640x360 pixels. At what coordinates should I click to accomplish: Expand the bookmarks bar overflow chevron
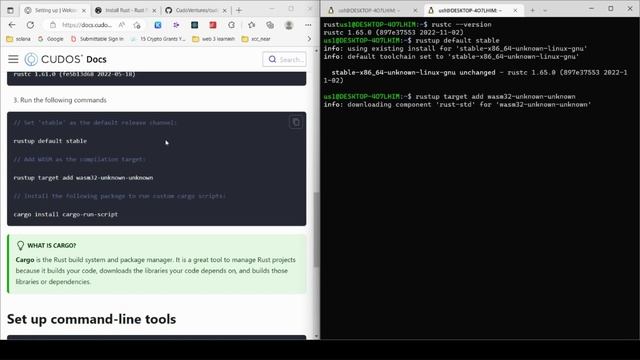309,39
